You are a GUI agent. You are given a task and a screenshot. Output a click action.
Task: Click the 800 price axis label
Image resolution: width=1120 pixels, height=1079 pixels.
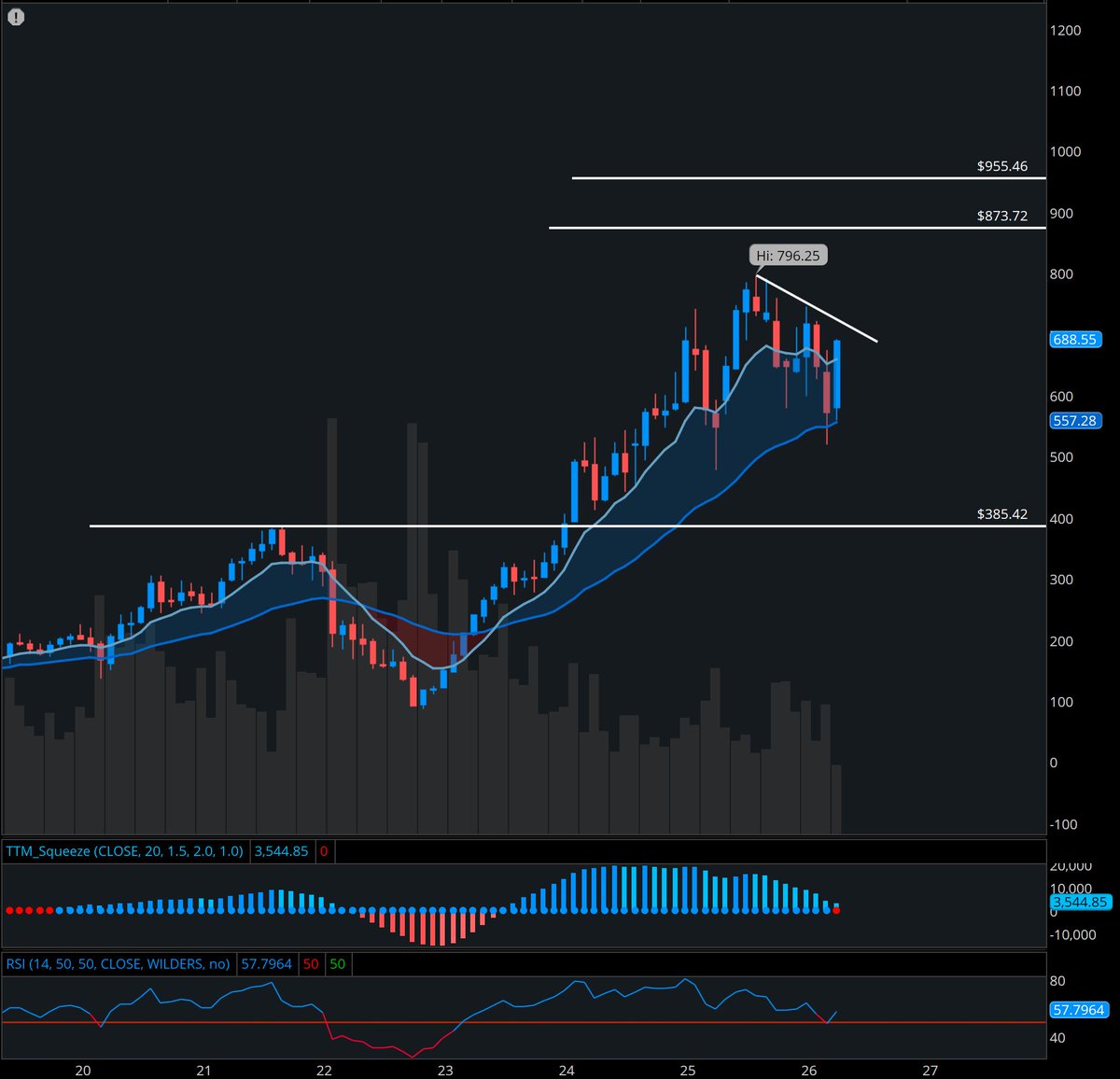(x=1062, y=273)
